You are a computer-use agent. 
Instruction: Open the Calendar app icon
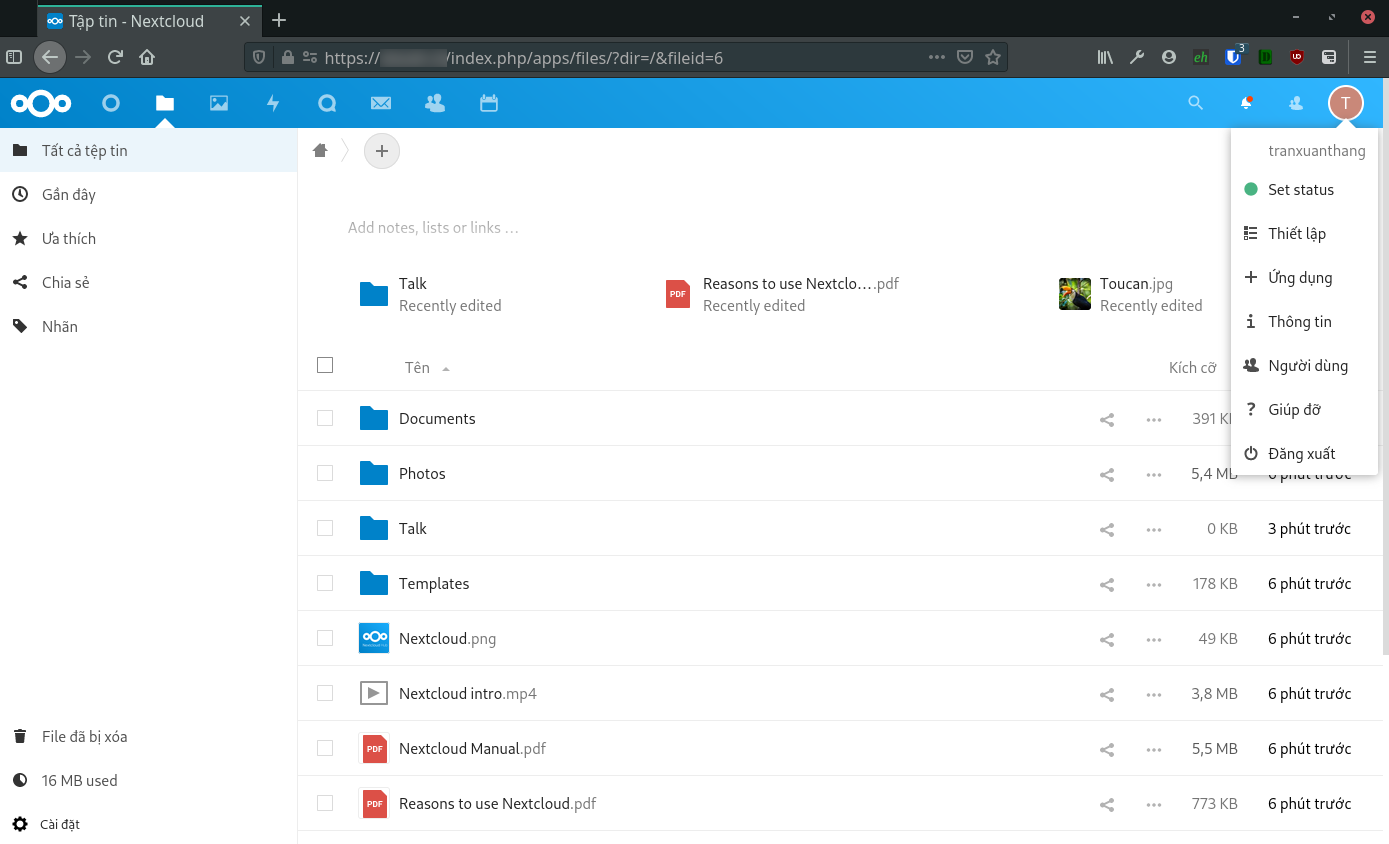coord(489,103)
